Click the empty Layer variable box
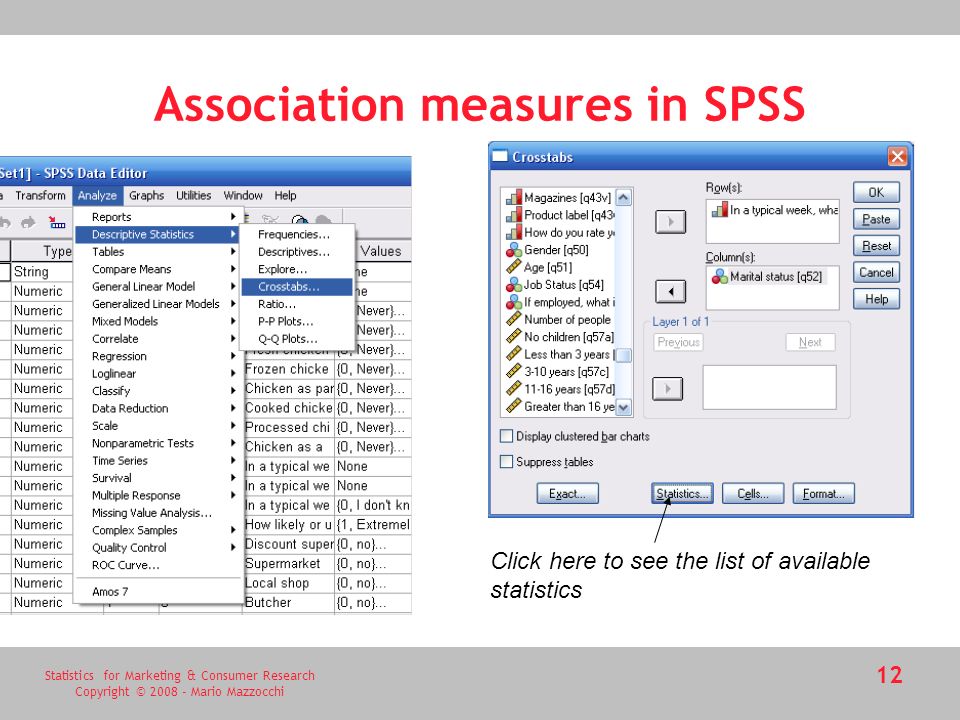Image resolution: width=960 pixels, height=720 pixels. (x=769, y=388)
